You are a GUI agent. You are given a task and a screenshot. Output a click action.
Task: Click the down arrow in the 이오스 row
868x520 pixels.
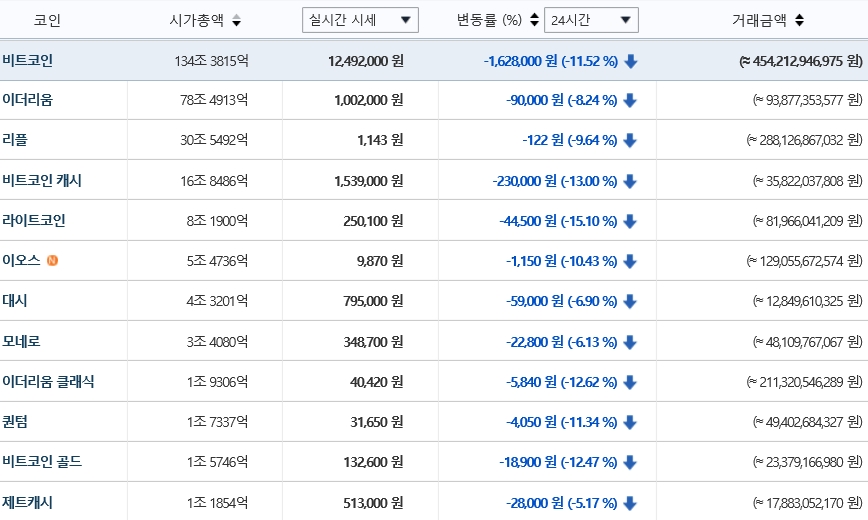[x=630, y=261]
